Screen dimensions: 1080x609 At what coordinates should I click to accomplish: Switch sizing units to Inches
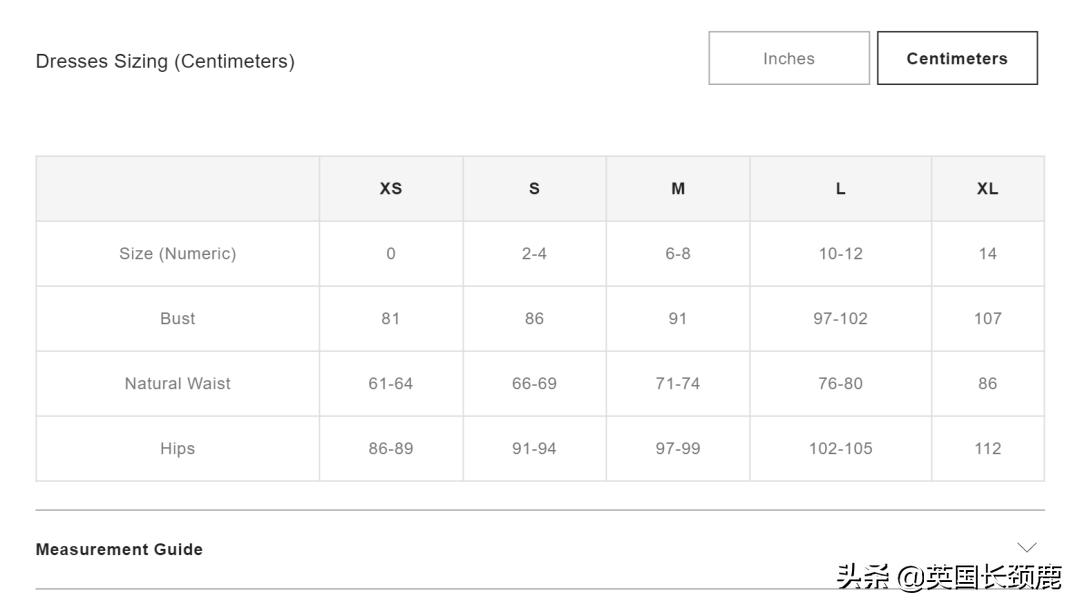pos(789,59)
